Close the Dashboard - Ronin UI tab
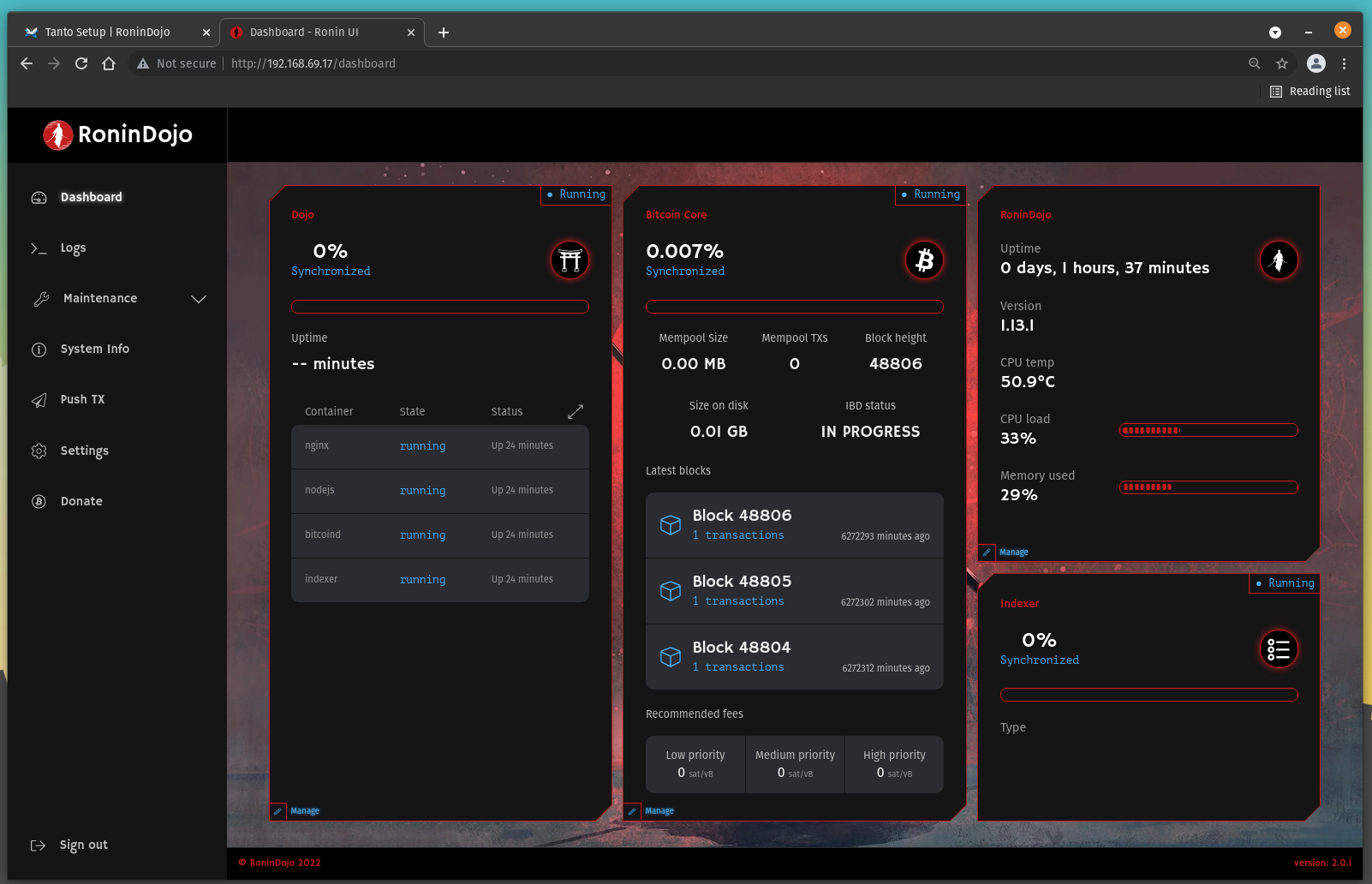Viewport: 1372px width, 884px height. click(411, 33)
